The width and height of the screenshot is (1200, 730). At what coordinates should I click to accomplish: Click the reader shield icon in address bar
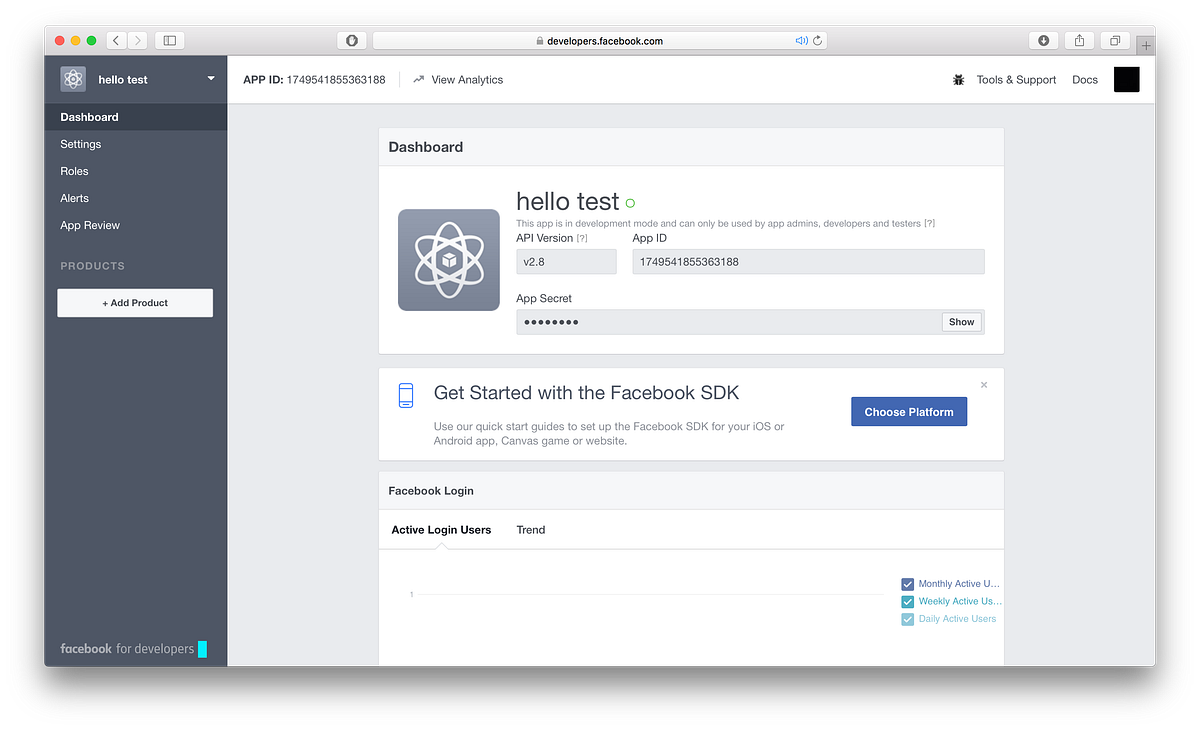point(352,40)
